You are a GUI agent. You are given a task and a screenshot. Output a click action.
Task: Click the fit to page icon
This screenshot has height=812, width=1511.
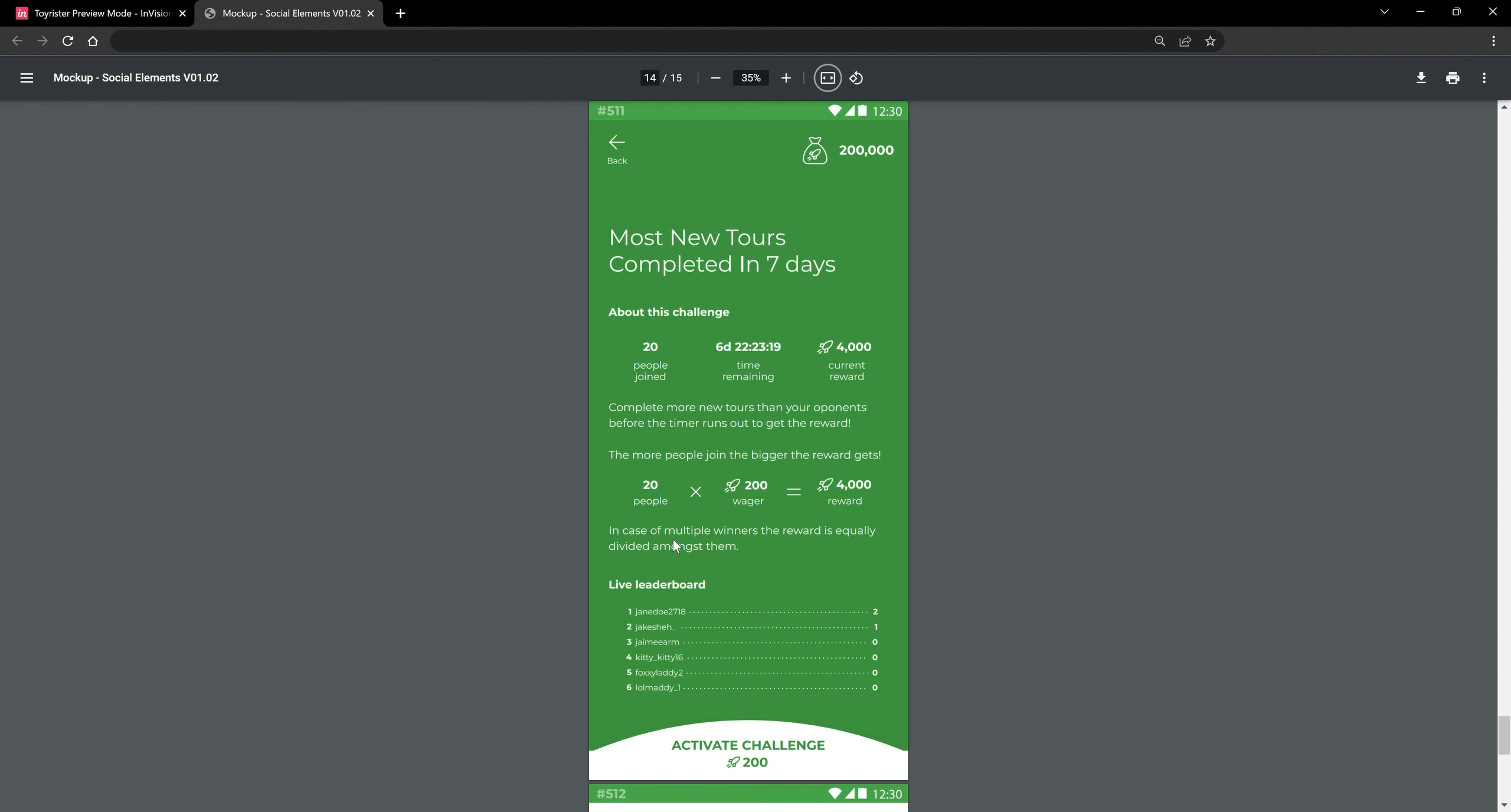pyautogui.click(x=828, y=78)
